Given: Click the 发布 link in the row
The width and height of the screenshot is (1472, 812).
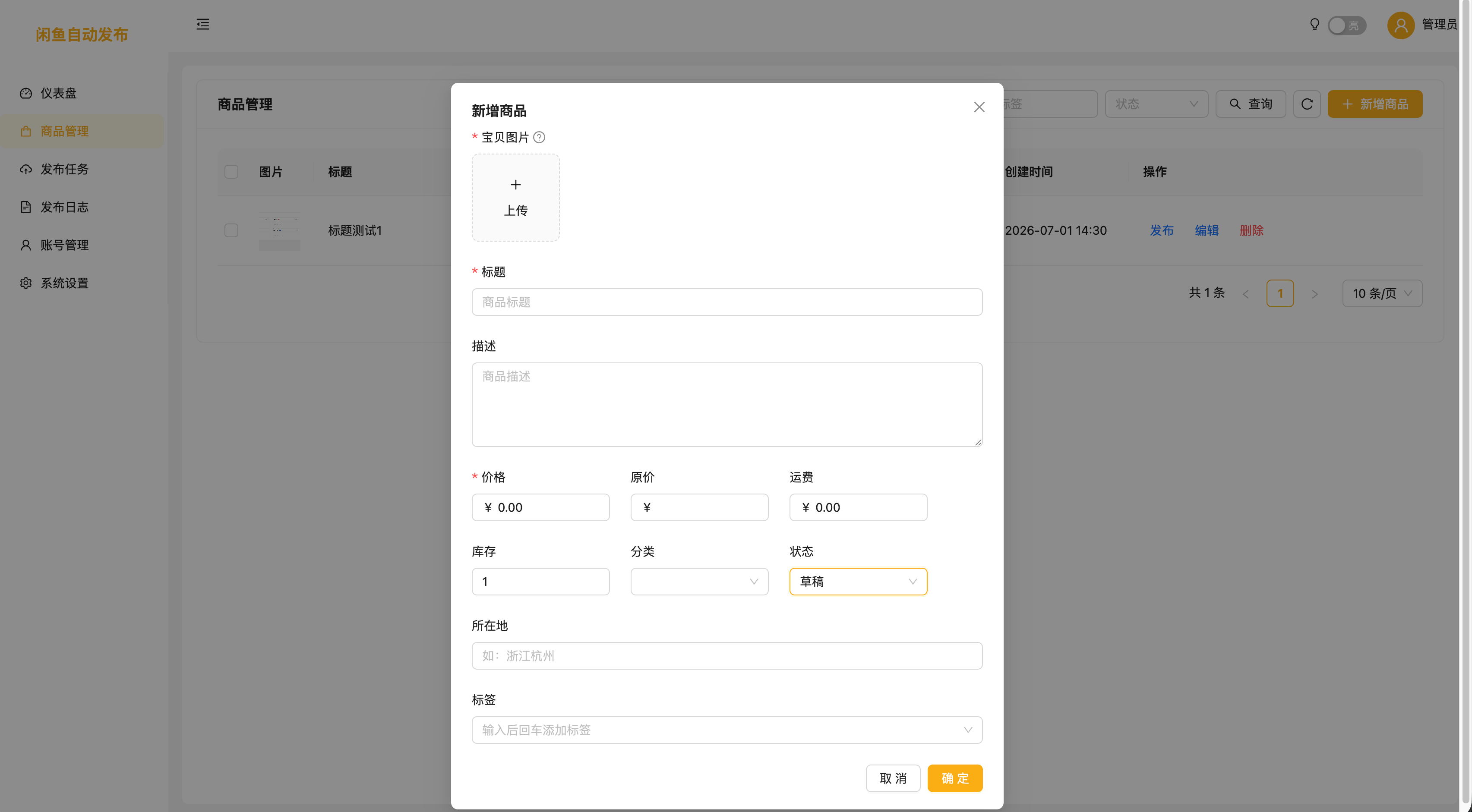Looking at the screenshot, I should (x=1162, y=231).
